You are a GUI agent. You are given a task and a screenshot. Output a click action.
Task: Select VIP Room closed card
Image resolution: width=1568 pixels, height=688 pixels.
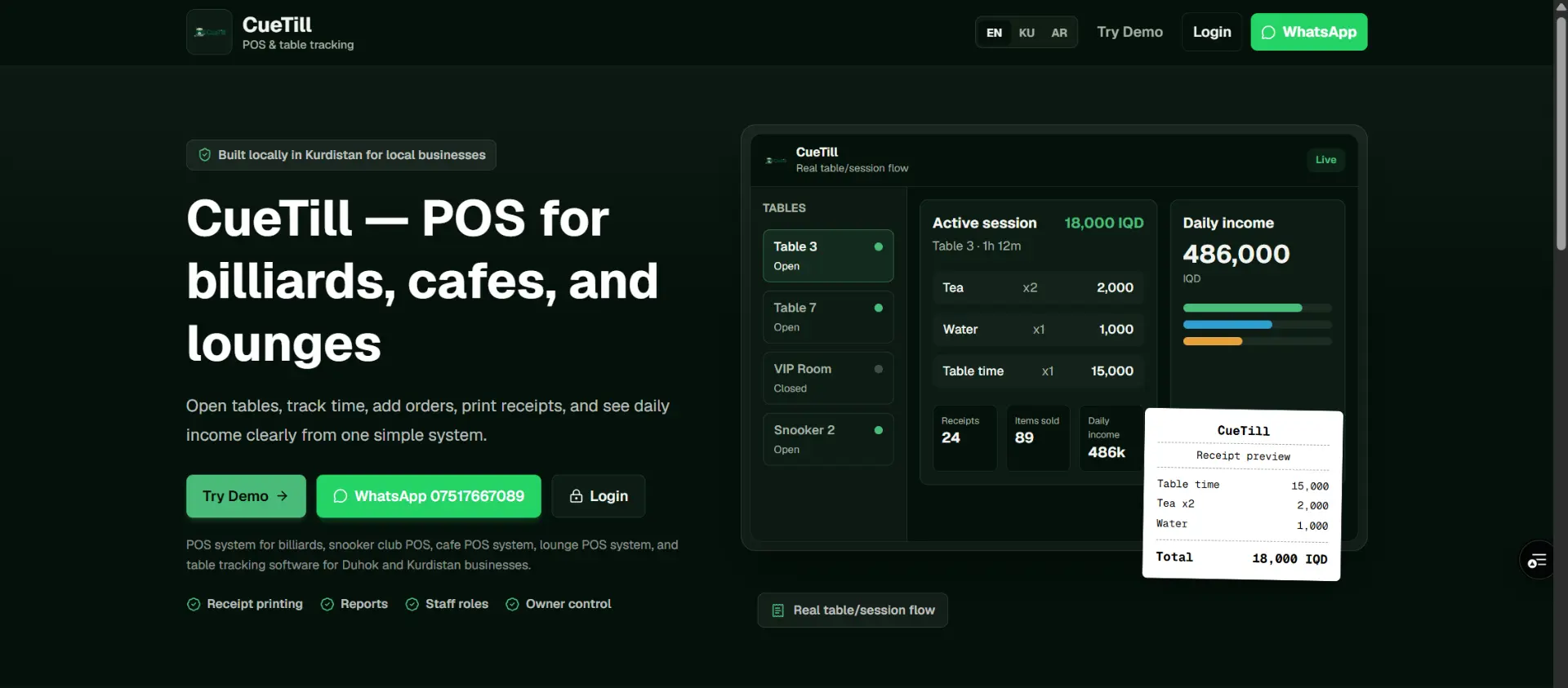[828, 379]
